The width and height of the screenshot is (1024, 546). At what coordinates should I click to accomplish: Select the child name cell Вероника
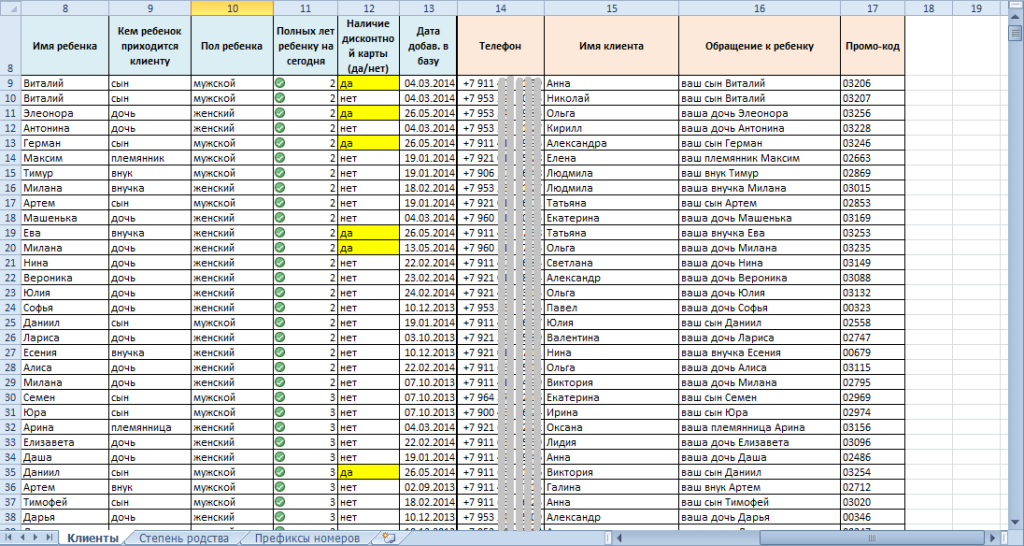coord(65,278)
